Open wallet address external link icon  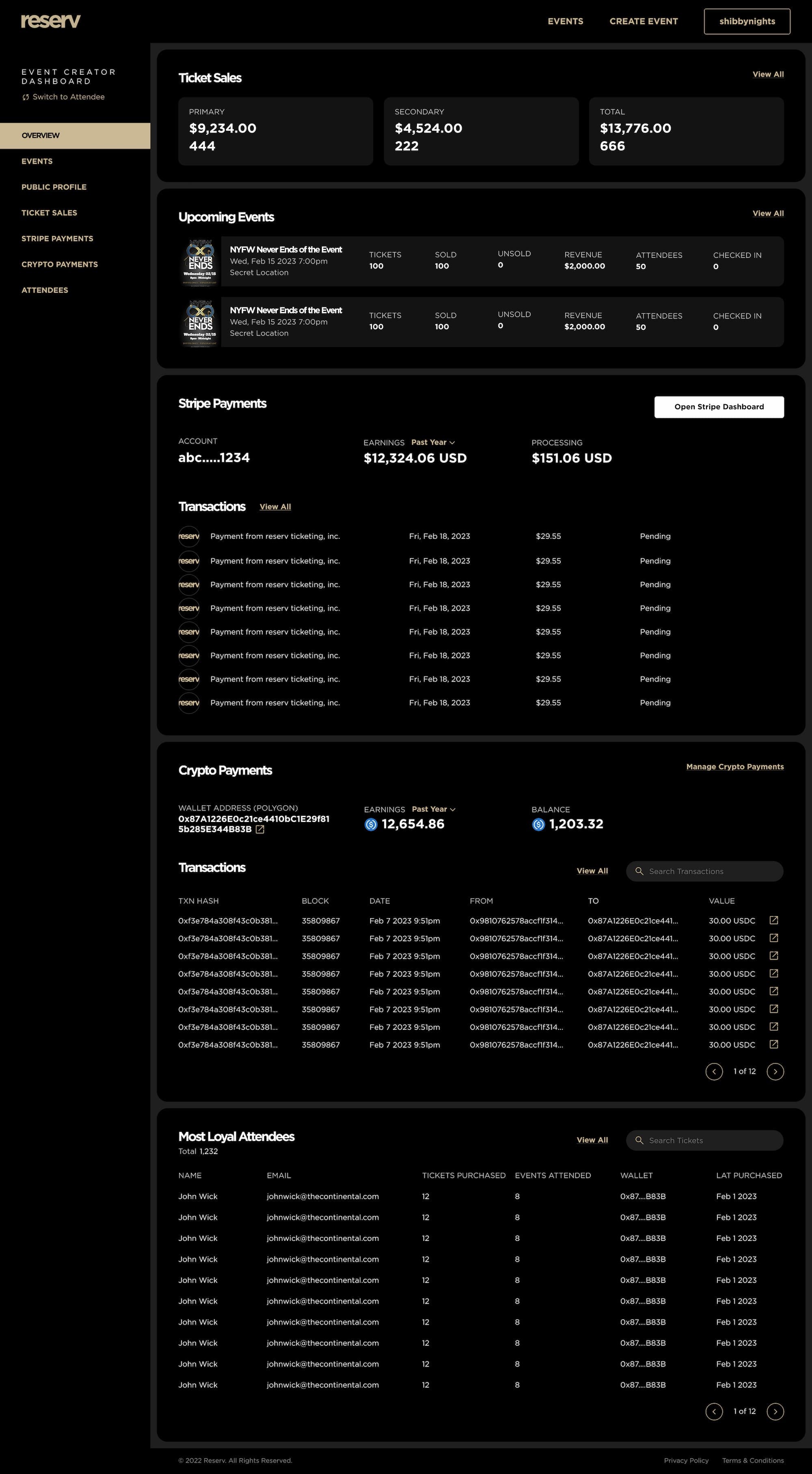point(260,829)
